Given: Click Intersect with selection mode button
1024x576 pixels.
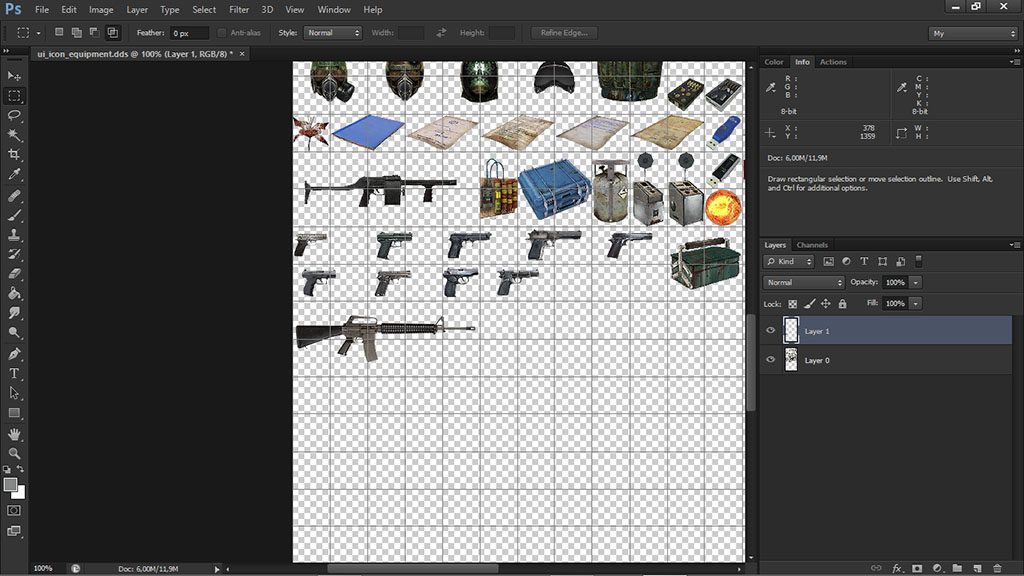Looking at the screenshot, I should pos(112,32).
